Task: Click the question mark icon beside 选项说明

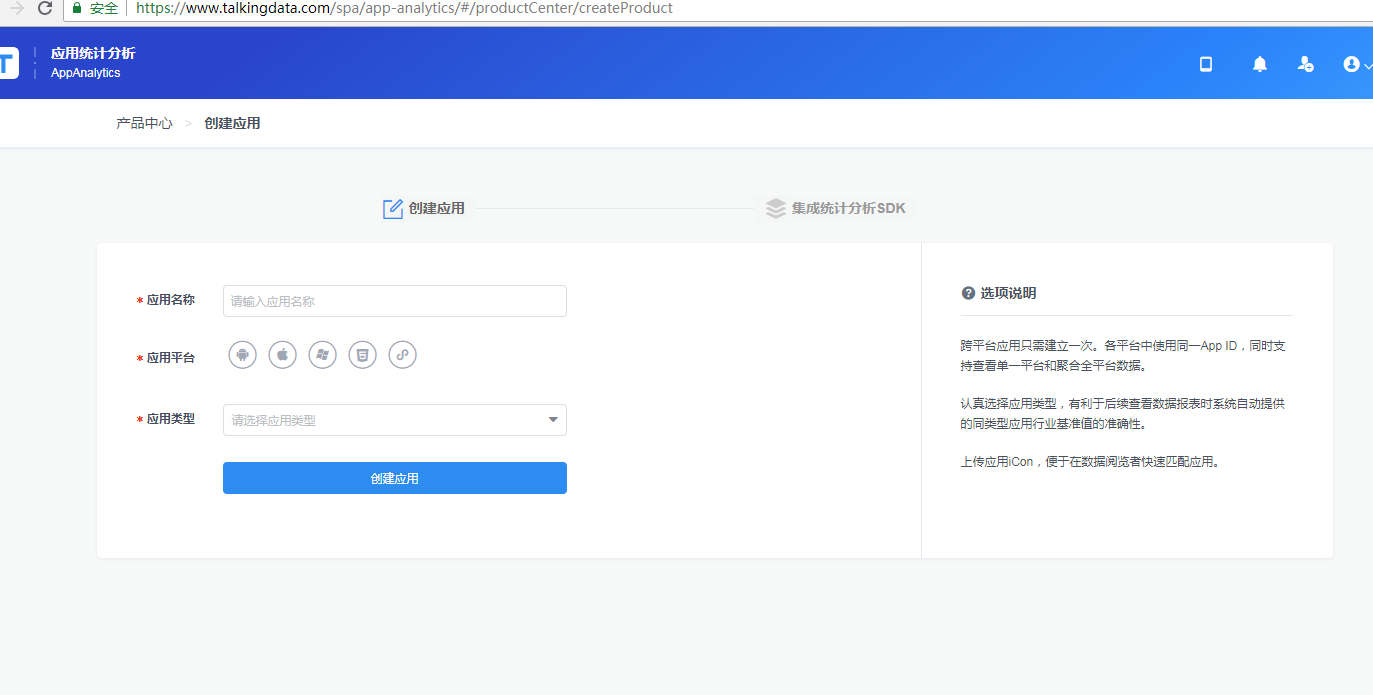Action: [x=967, y=292]
